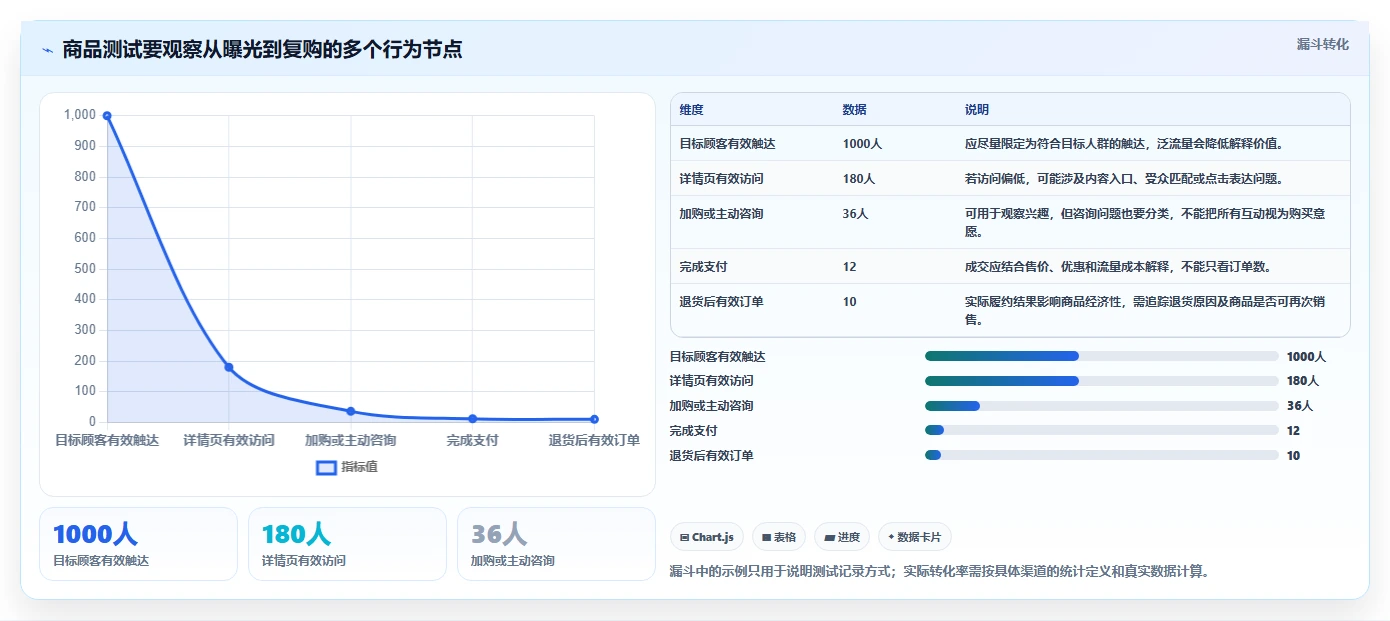Image resolution: width=1390 pixels, height=621 pixels.
Task: Click the 维度 table column header
Action: 692,110
